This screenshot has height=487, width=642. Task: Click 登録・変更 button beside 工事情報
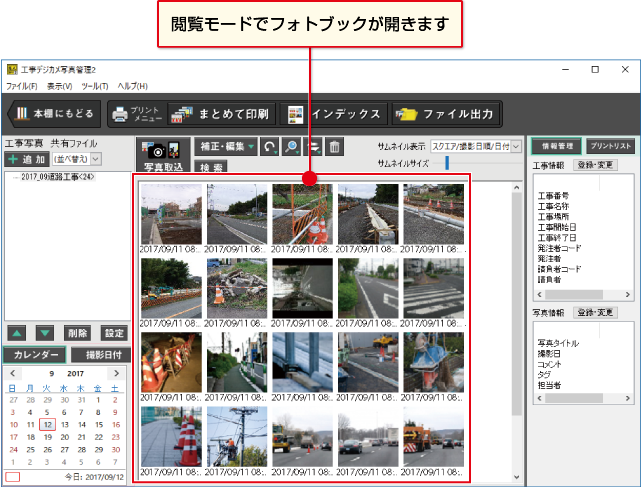597,165
